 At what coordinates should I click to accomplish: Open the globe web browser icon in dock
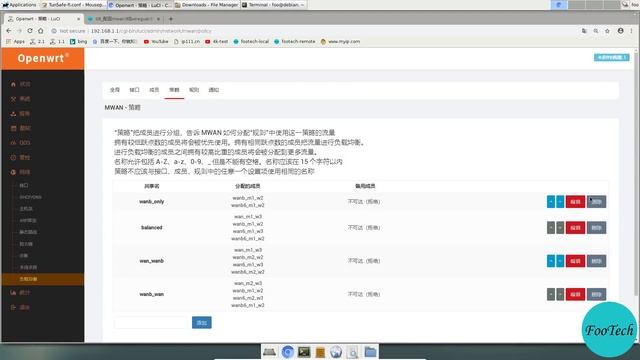point(336,351)
